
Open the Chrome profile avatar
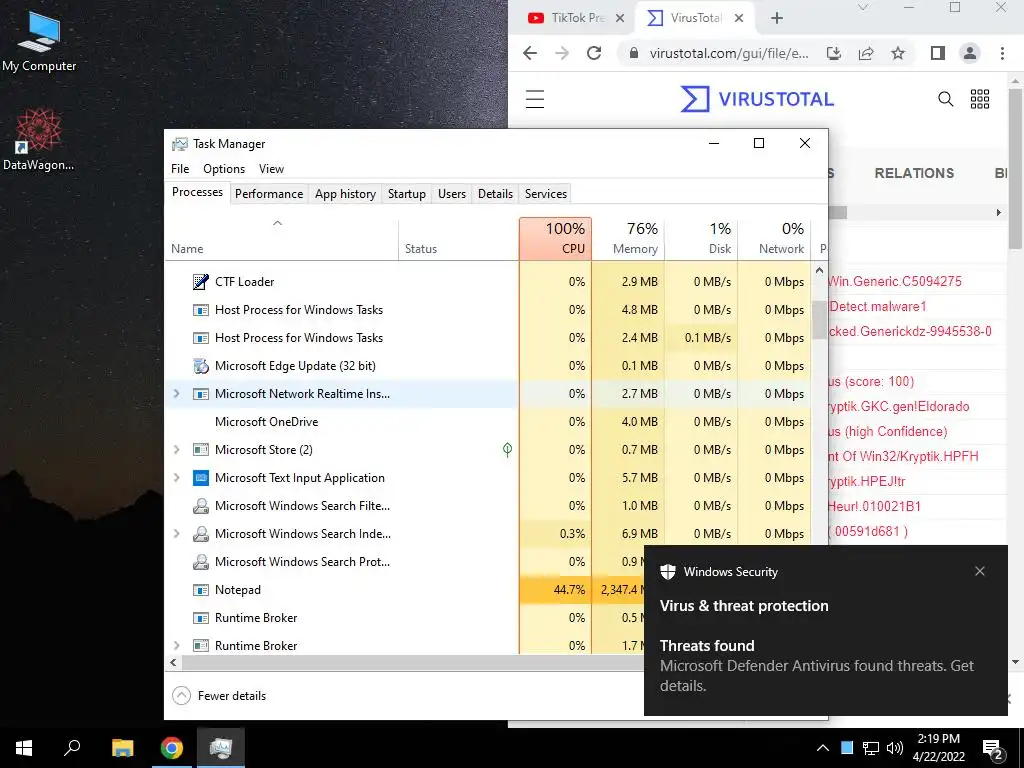pyautogui.click(x=970, y=53)
